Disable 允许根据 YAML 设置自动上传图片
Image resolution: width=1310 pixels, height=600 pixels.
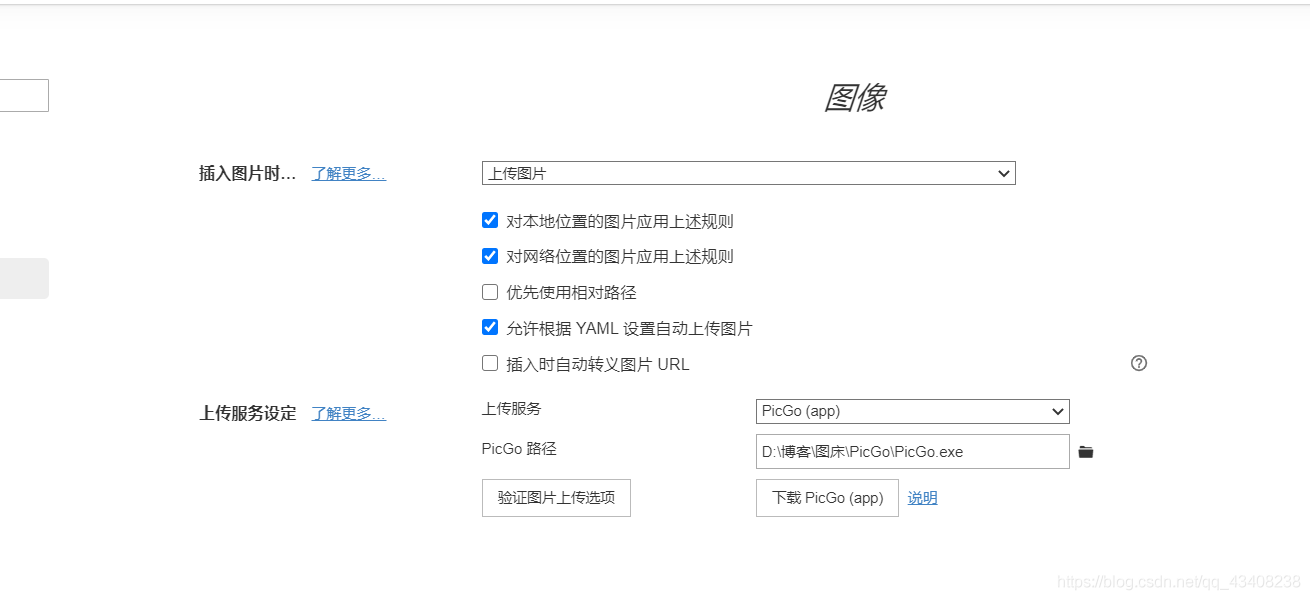click(x=489, y=326)
